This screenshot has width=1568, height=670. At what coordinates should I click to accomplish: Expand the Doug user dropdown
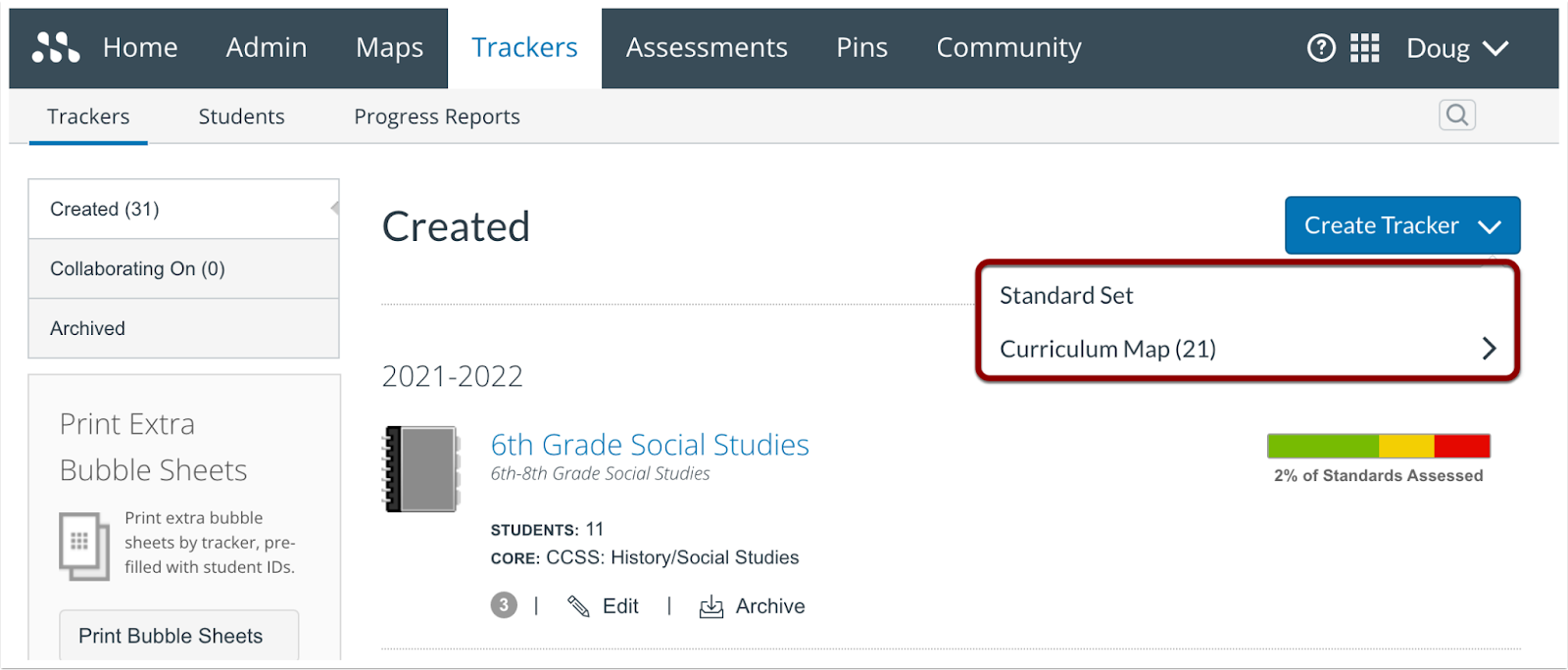[1457, 48]
